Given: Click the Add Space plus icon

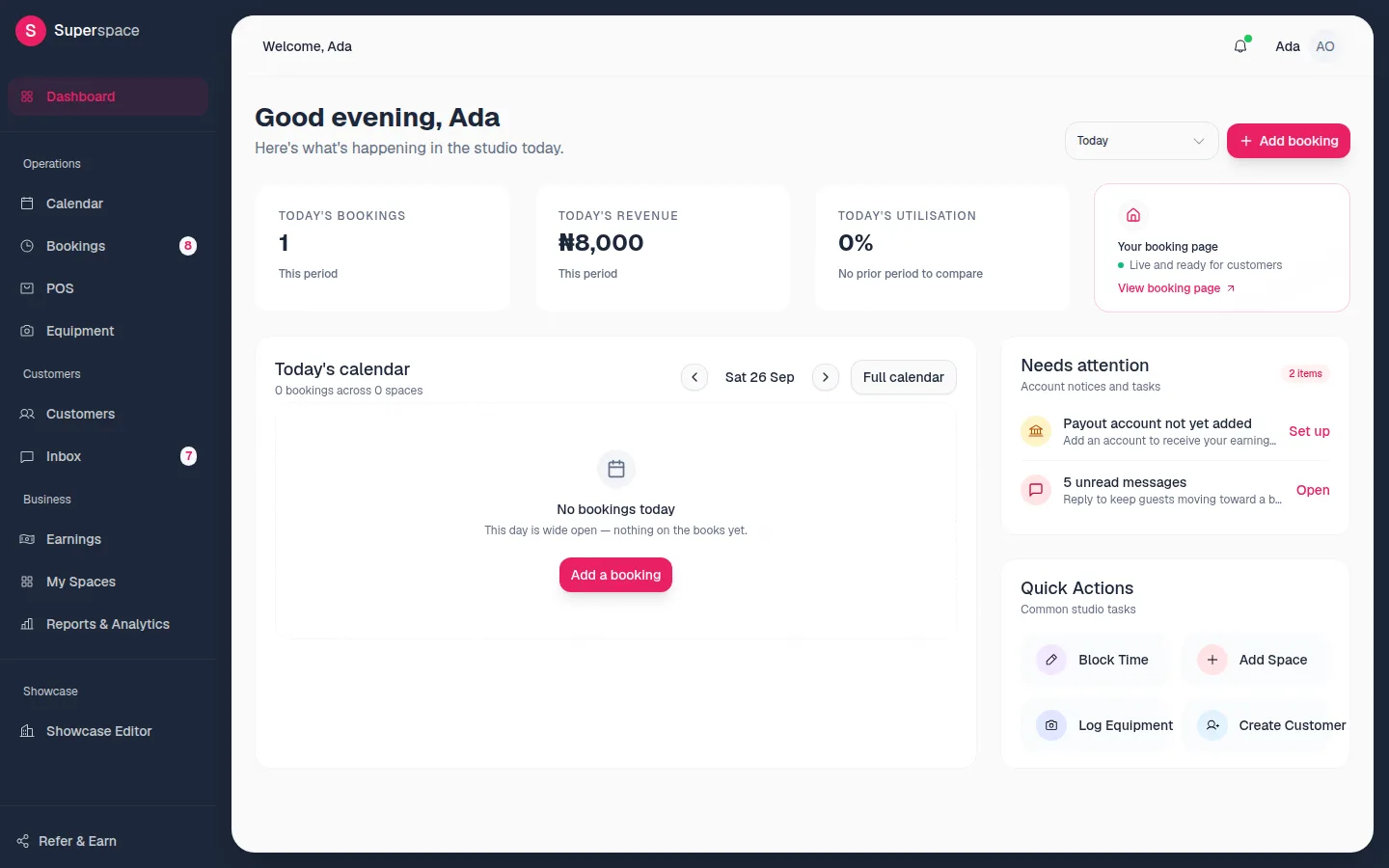Looking at the screenshot, I should [1212, 660].
